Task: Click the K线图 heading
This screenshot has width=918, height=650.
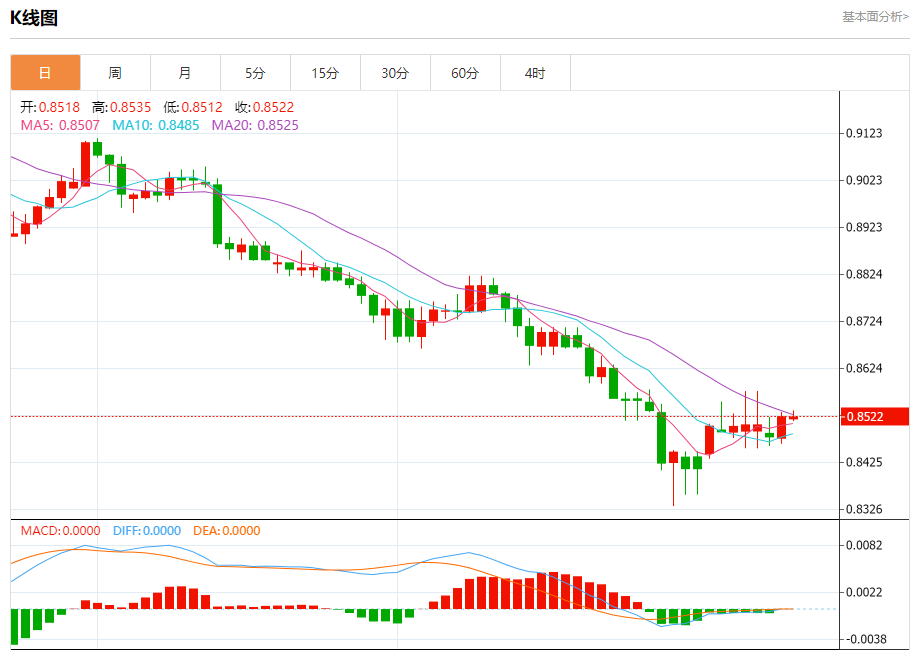Action: [34, 18]
